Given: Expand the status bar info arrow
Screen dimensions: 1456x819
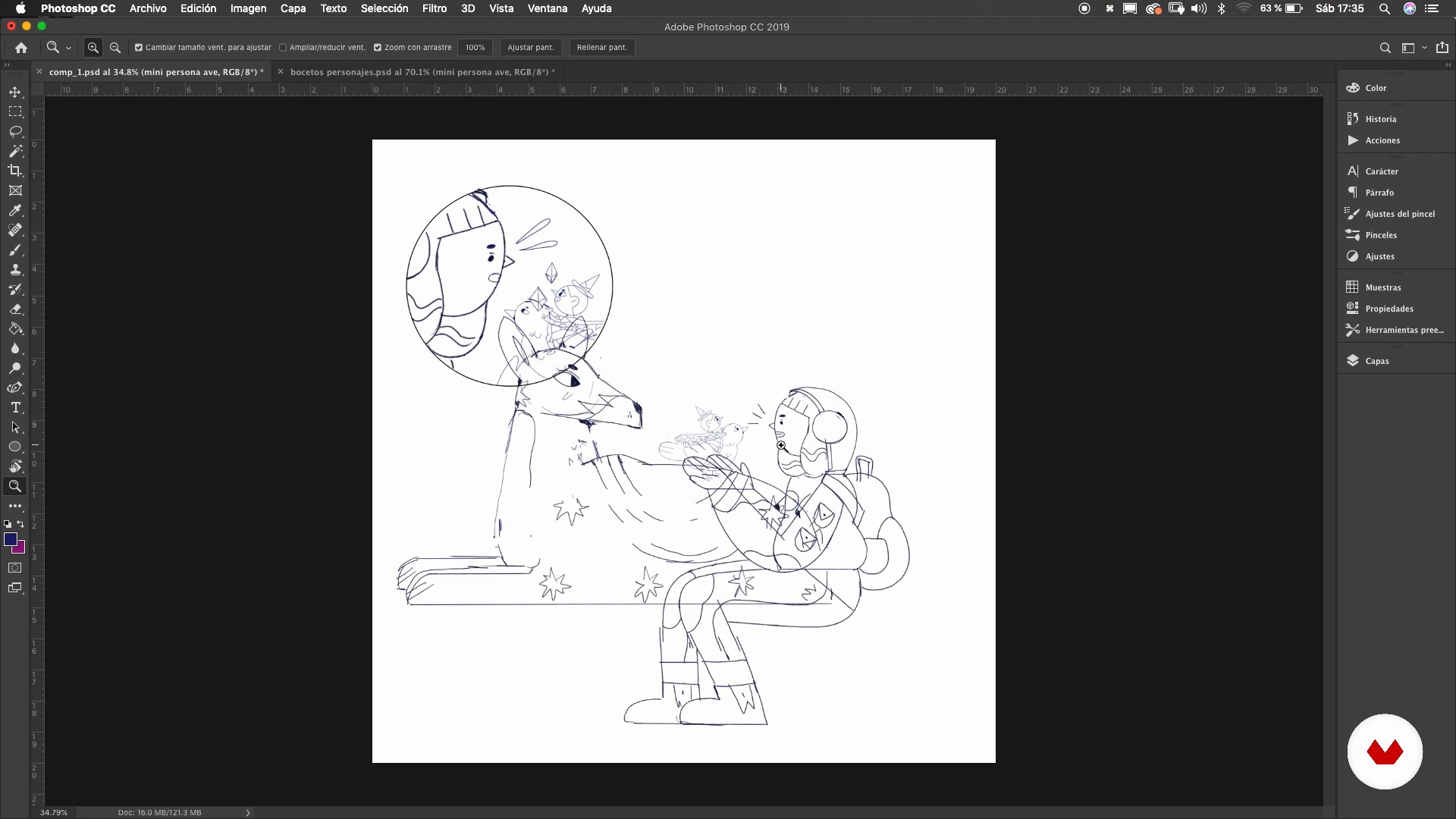Looking at the screenshot, I should pyautogui.click(x=248, y=812).
